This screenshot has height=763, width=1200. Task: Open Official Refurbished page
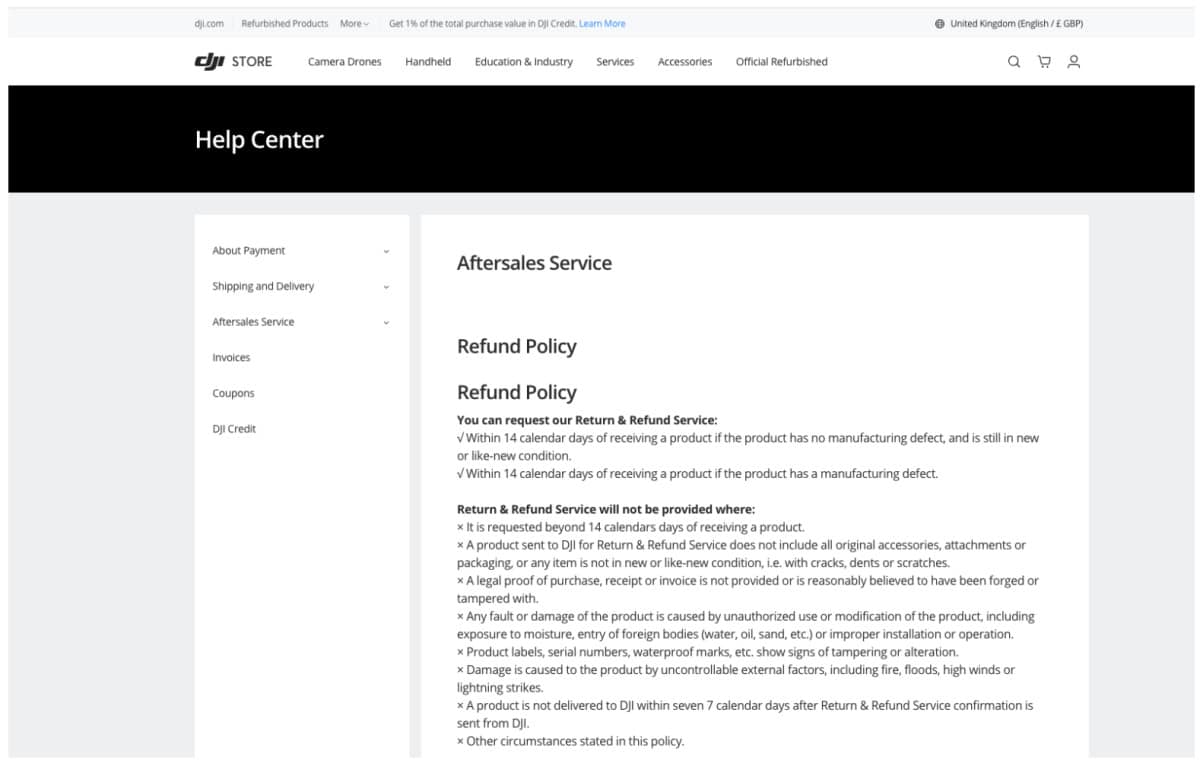[782, 62]
